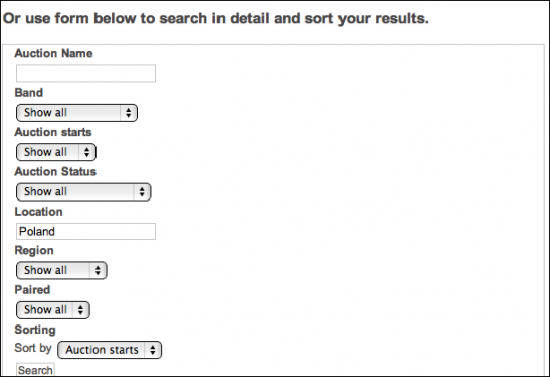Click the arrows icon on Sort by select
The height and width of the screenshot is (377, 550).
153,350
